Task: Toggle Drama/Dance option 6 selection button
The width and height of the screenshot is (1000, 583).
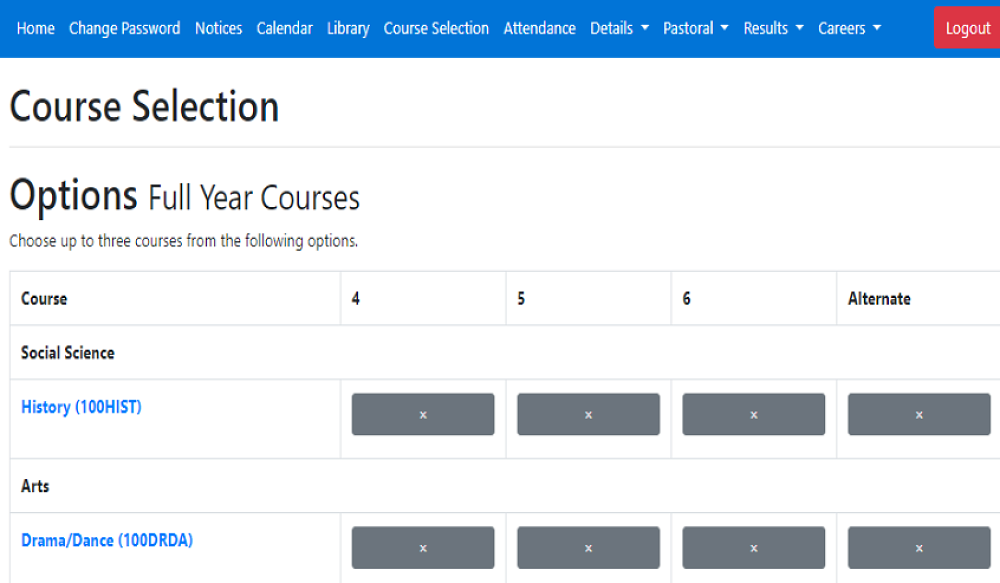Action: click(x=753, y=548)
